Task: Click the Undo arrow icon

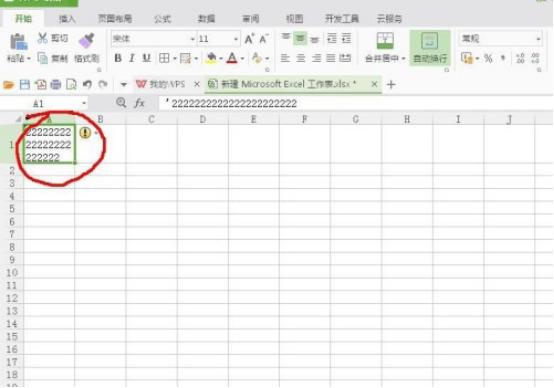Action: [87, 84]
